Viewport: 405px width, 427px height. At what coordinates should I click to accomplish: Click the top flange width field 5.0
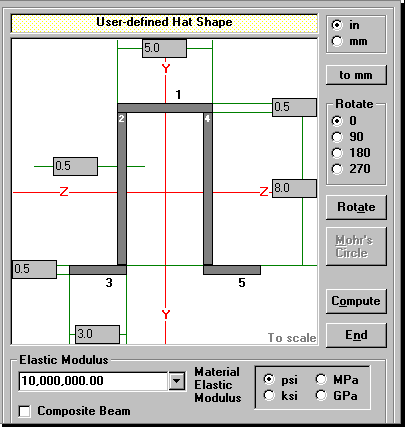164,48
